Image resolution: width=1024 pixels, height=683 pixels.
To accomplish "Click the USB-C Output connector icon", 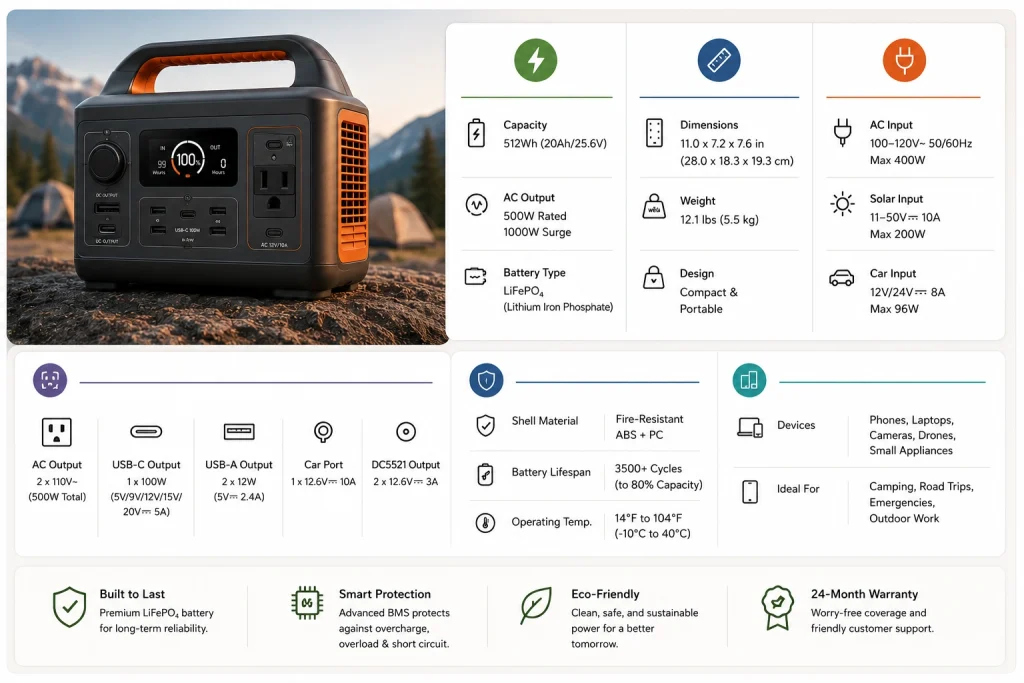I will [x=146, y=432].
